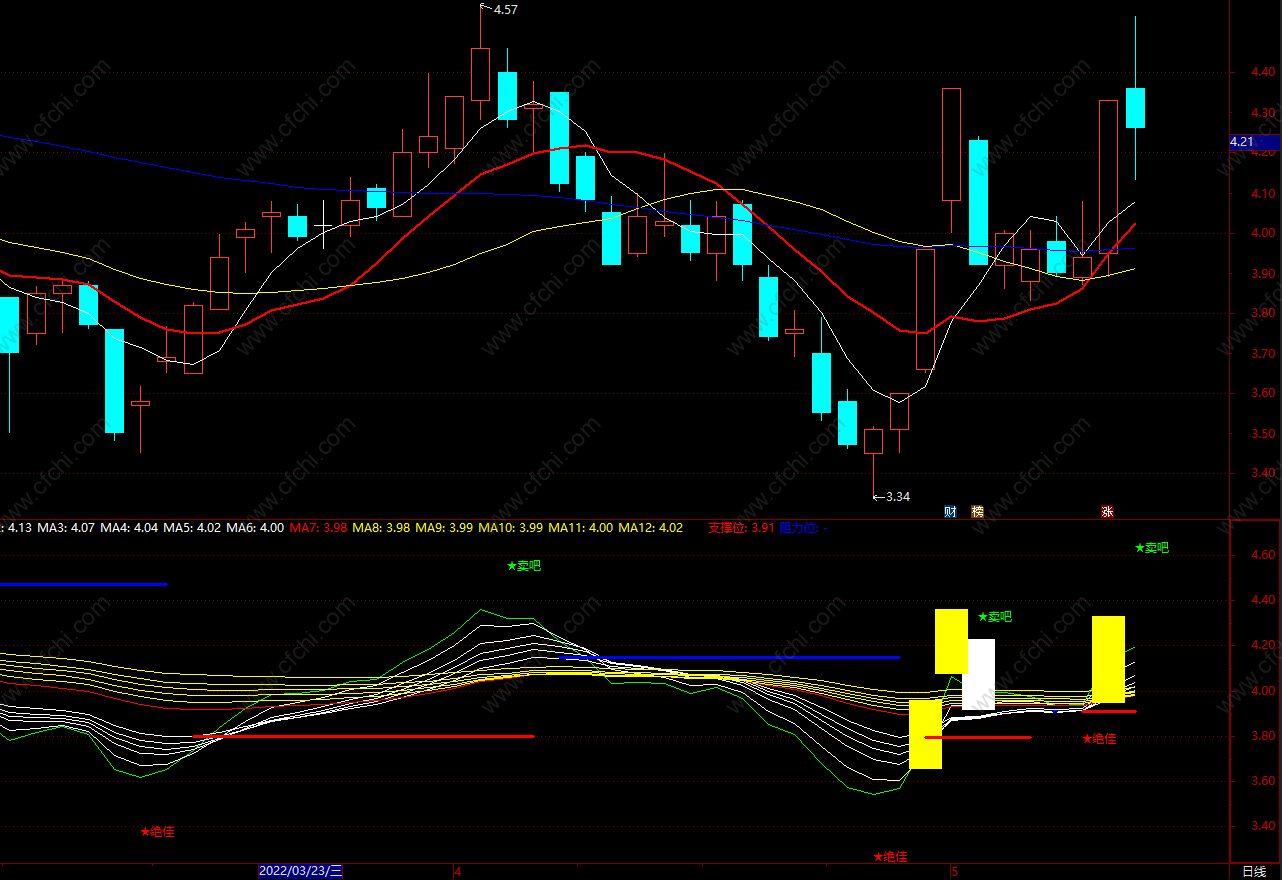Click the MA5: 4.02 indicator value

click(193, 527)
